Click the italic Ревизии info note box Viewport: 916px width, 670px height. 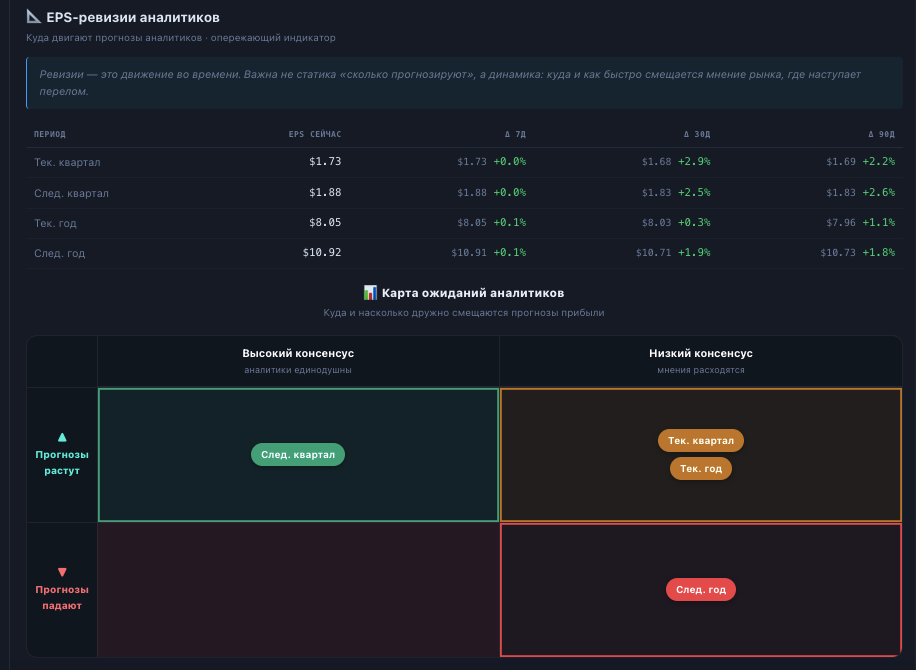(464, 83)
